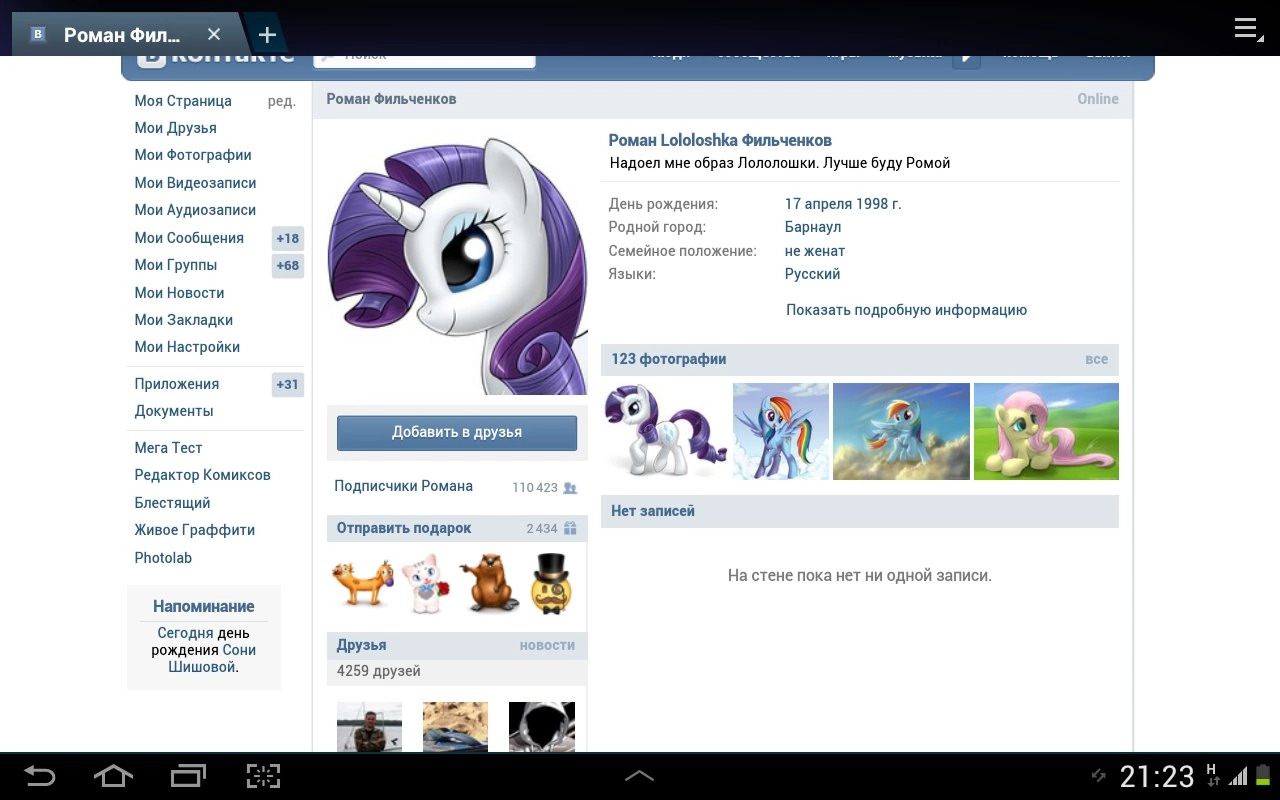Viewport: 1280px width, 800px height.
Task: Select the orange cat gift
Action: [x=363, y=583]
